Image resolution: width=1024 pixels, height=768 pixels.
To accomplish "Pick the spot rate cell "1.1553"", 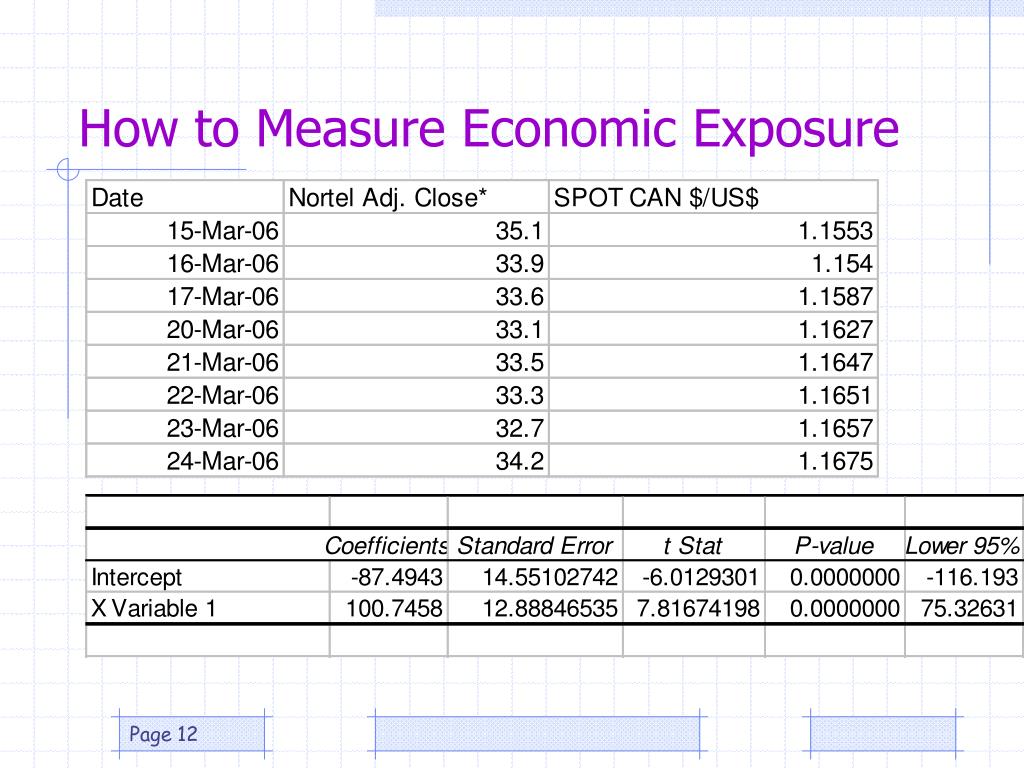I will click(713, 231).
